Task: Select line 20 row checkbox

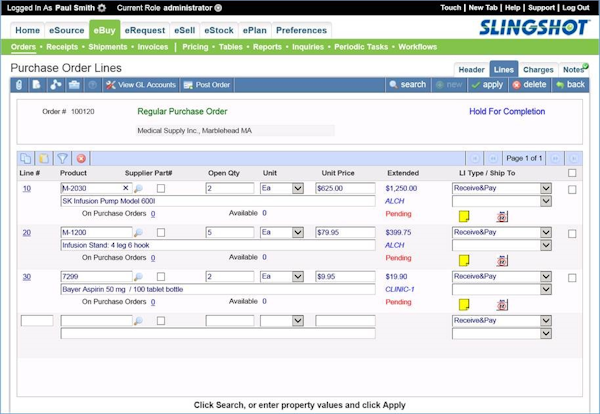Action: pyautogui.click(x=572, y=233)
